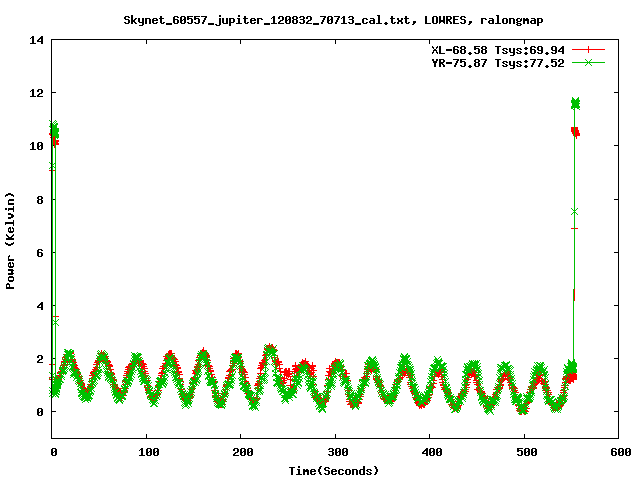Viewport: 640px width, 480px height.
Task: Click the y-axis tick label 8
Action: [40, 200]
